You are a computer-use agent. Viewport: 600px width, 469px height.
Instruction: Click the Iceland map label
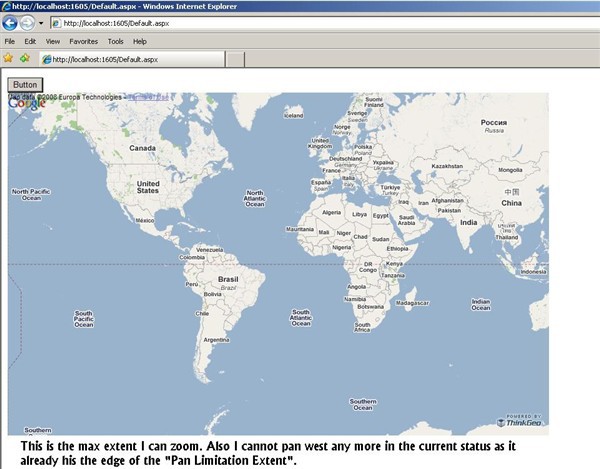[293, 116]
